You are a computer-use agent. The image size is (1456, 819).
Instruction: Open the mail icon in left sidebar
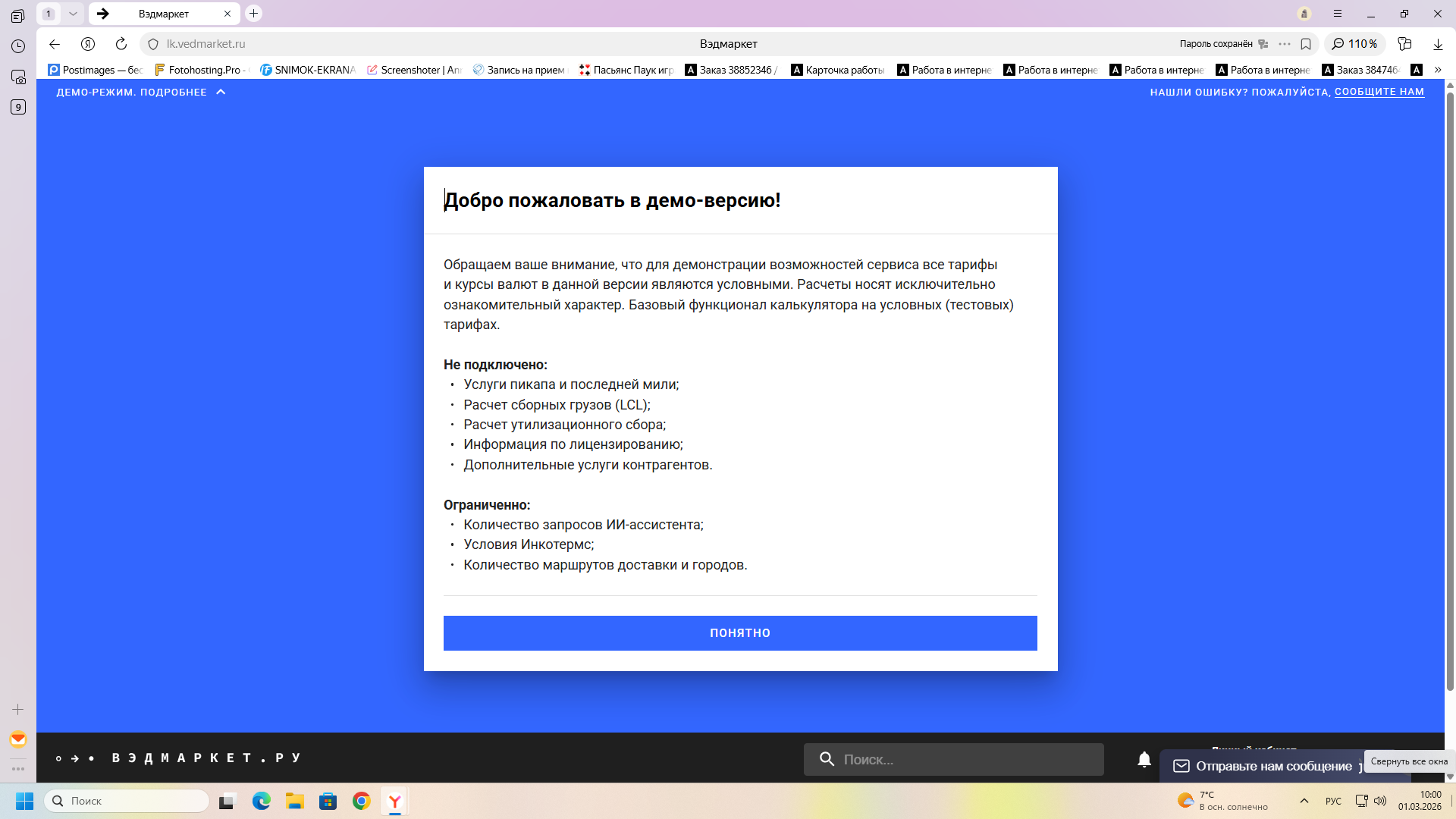pyautogui.click(x=18, y=739)
